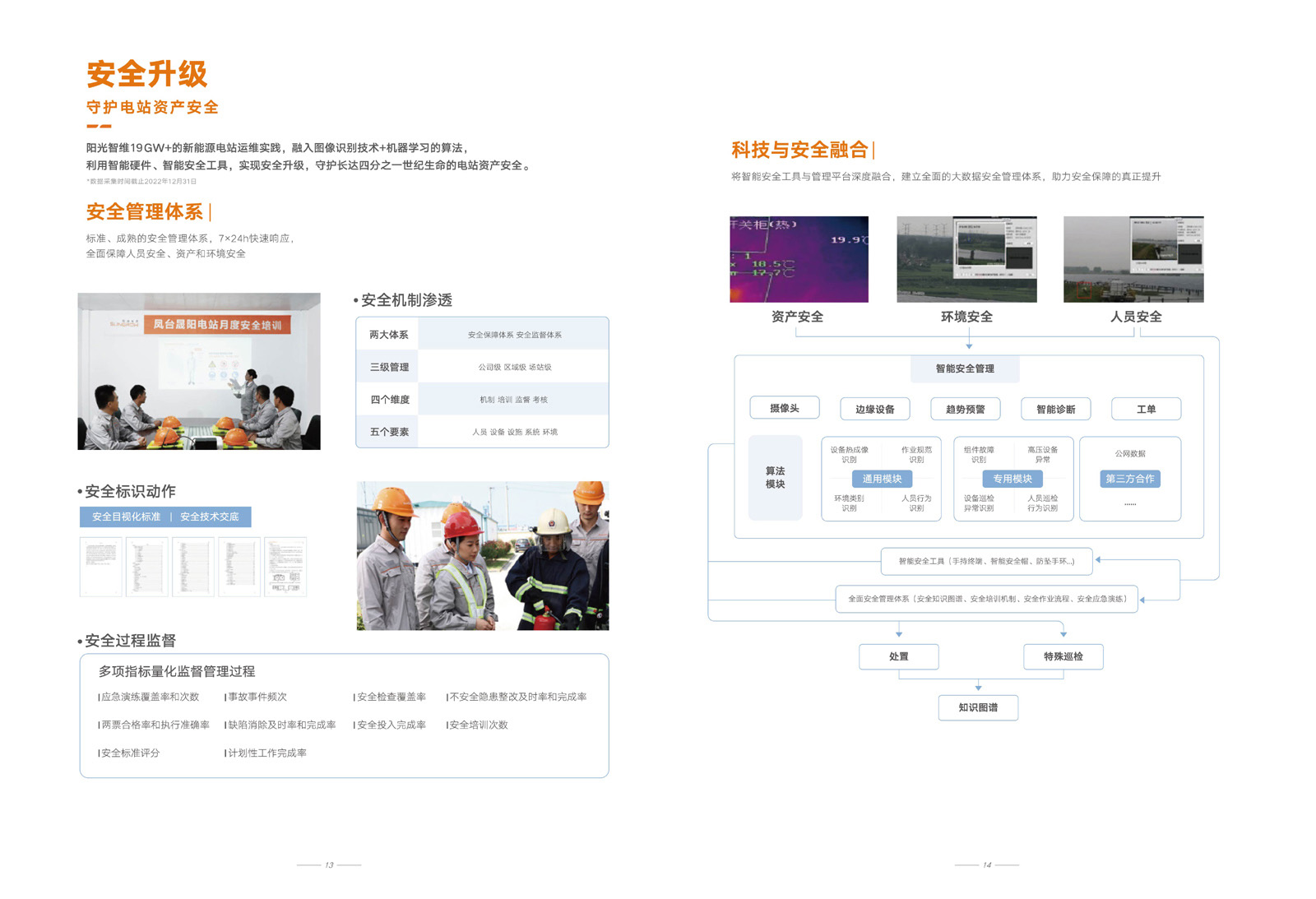Click 公网数据 text
The height and width of the screenshot is (899, 1316).
(1130, 454)
